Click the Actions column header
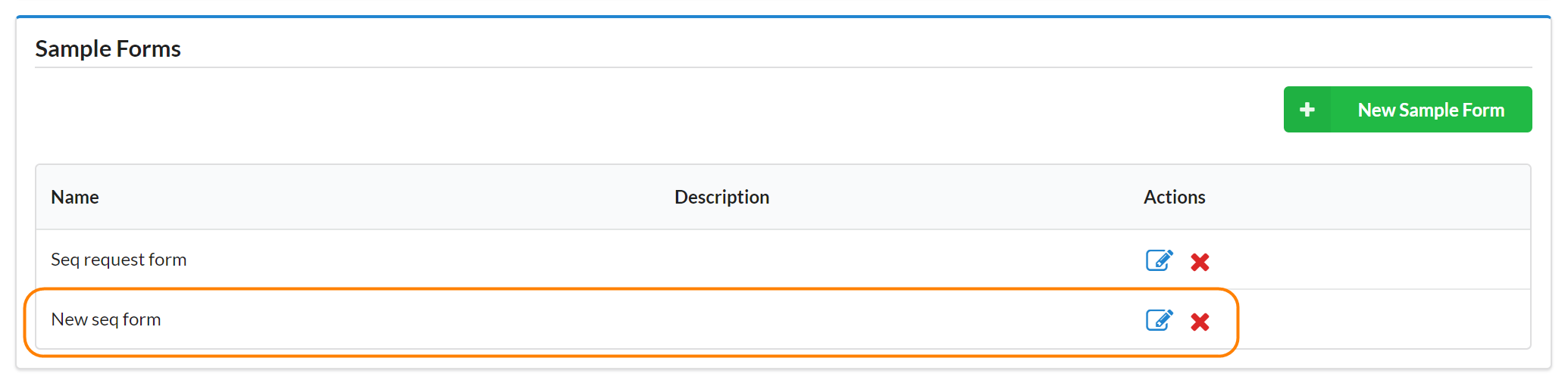This screenshot has height=383, width=1568. pos(1174,198)
